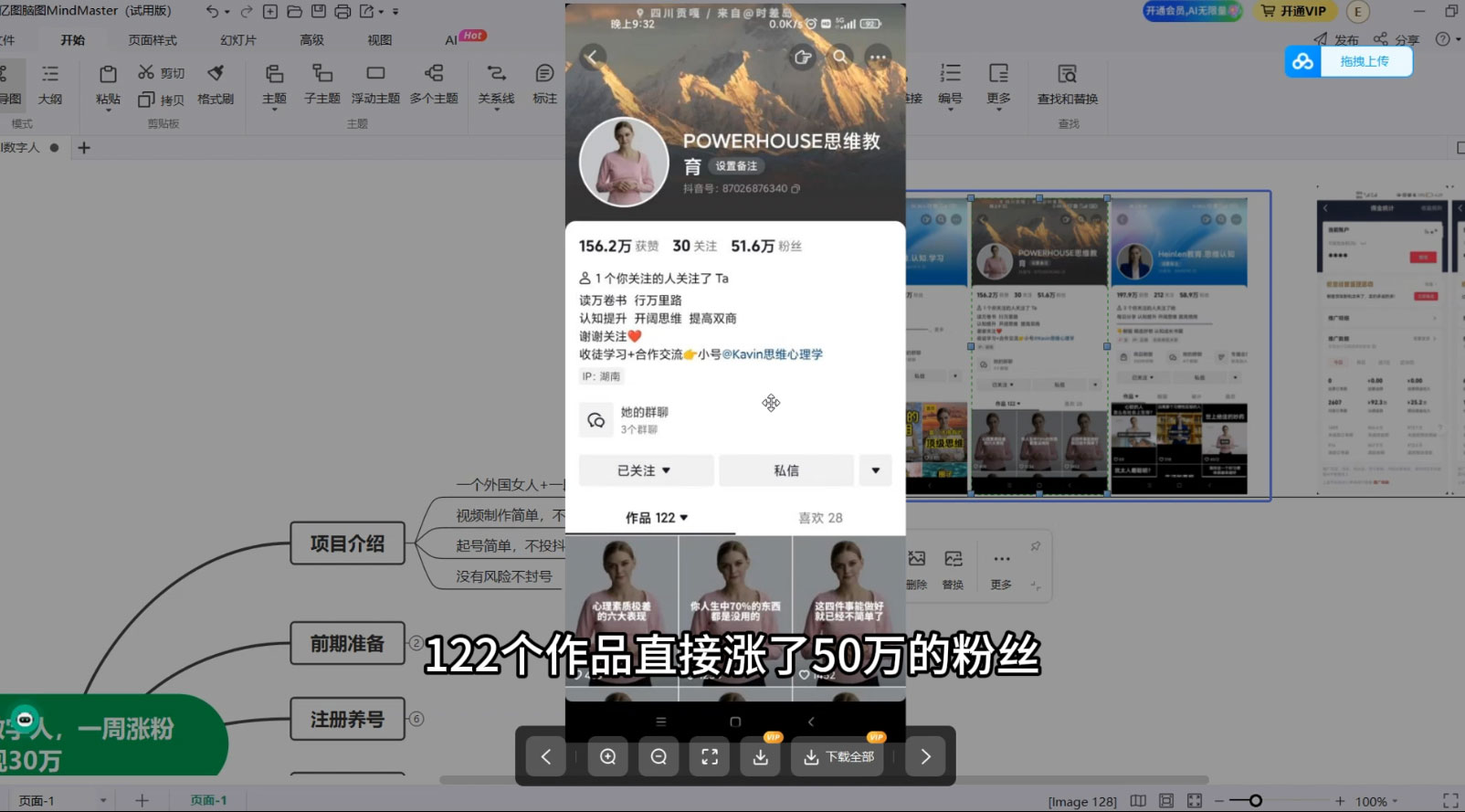Screen dimensions: 1465x812
Task: Click the zoom out magnifier in image viewer
Action: (x=659, y=756)
